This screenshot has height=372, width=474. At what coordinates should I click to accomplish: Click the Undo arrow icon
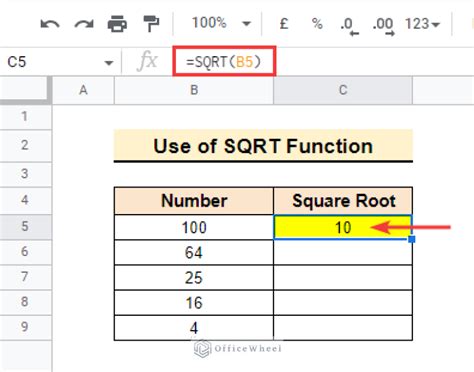50,24
